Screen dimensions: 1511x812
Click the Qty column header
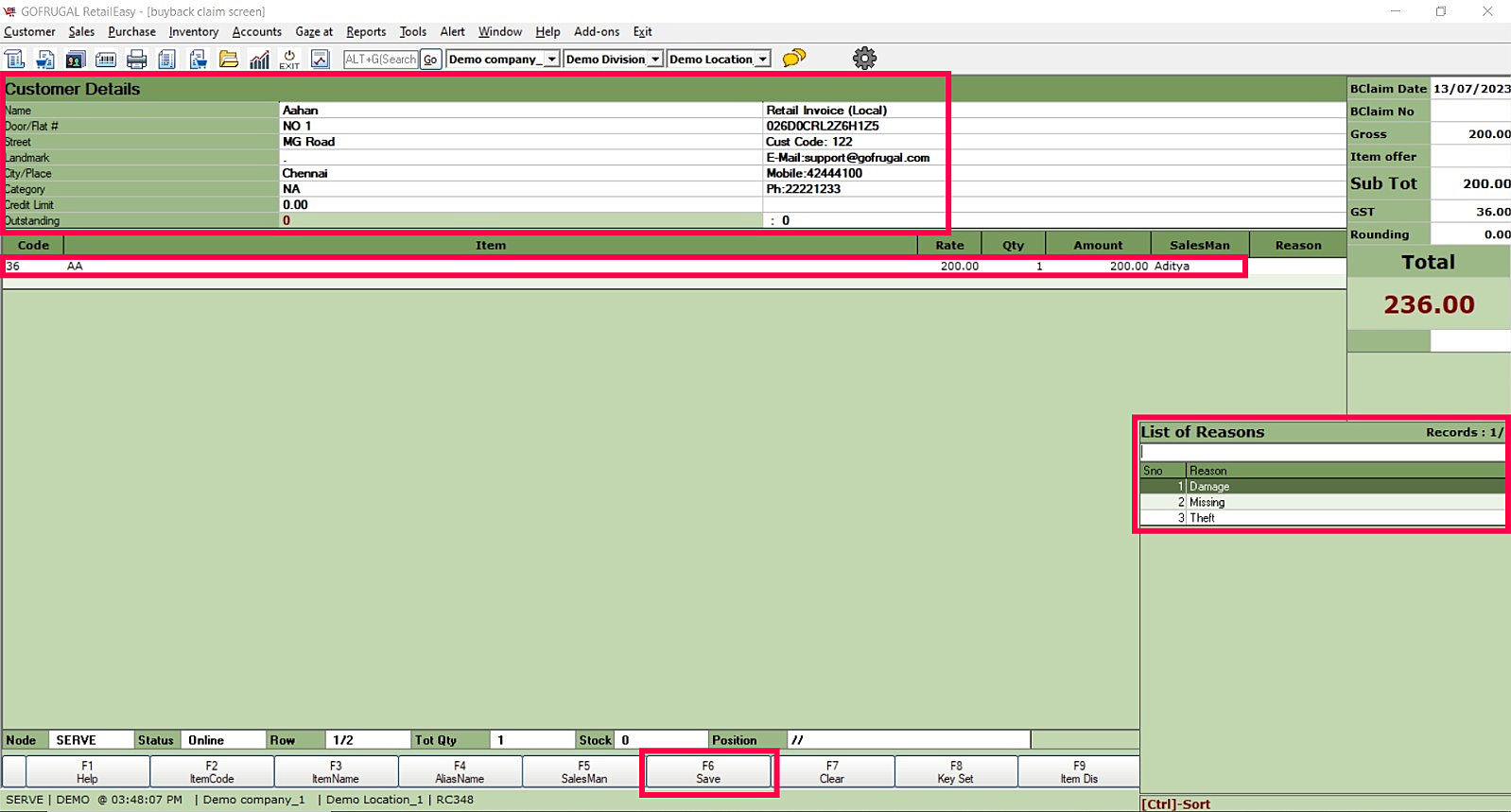[1014, 245]
